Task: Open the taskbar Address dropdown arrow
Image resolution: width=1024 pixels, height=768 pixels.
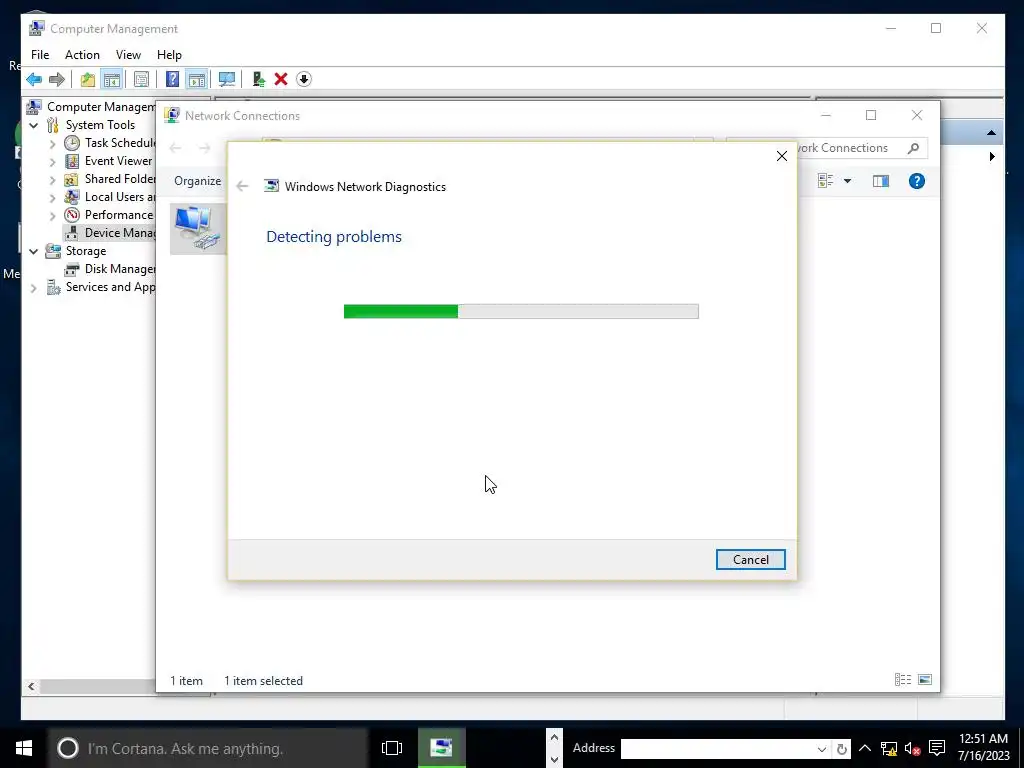Action: pyautogui.click(x=822, y=749)
